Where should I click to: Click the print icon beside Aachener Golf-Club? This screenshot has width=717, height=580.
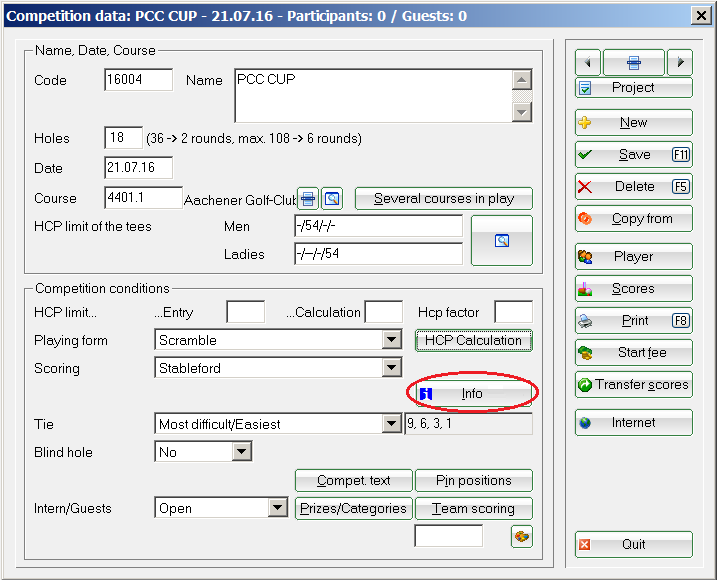[309, 198]
